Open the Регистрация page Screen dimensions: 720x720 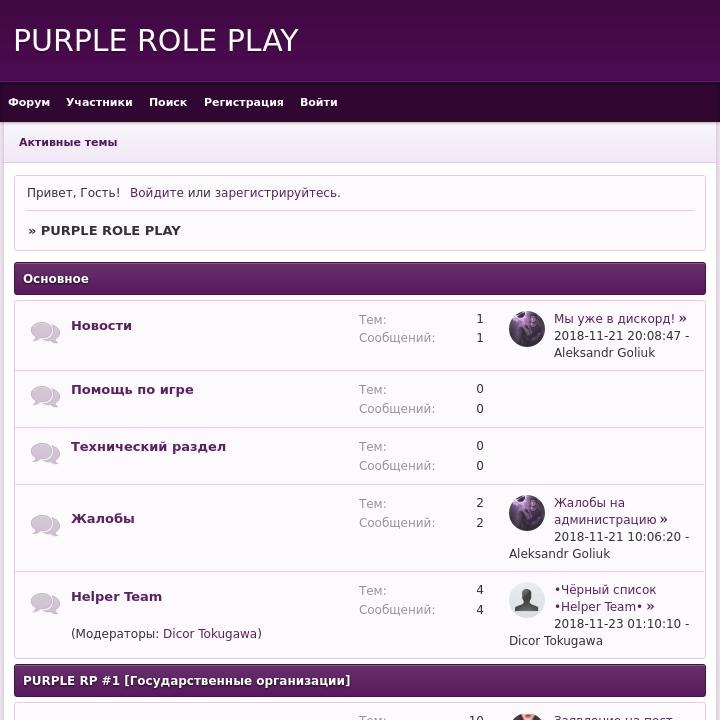pos(244,102)
